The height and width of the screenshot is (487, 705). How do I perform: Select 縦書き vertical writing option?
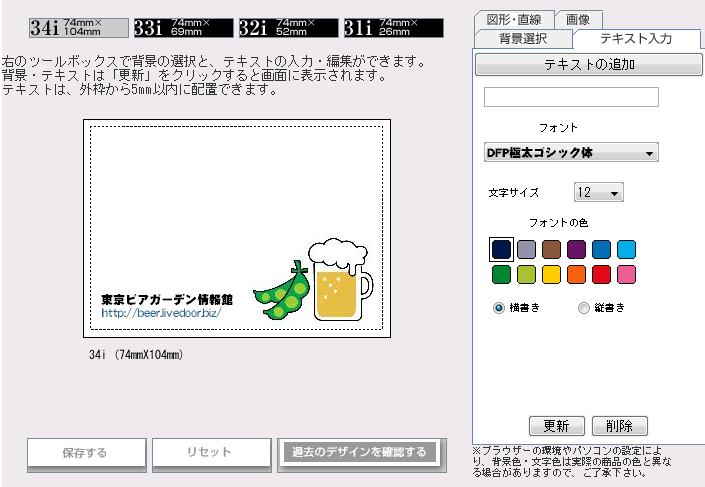[584, 308]
